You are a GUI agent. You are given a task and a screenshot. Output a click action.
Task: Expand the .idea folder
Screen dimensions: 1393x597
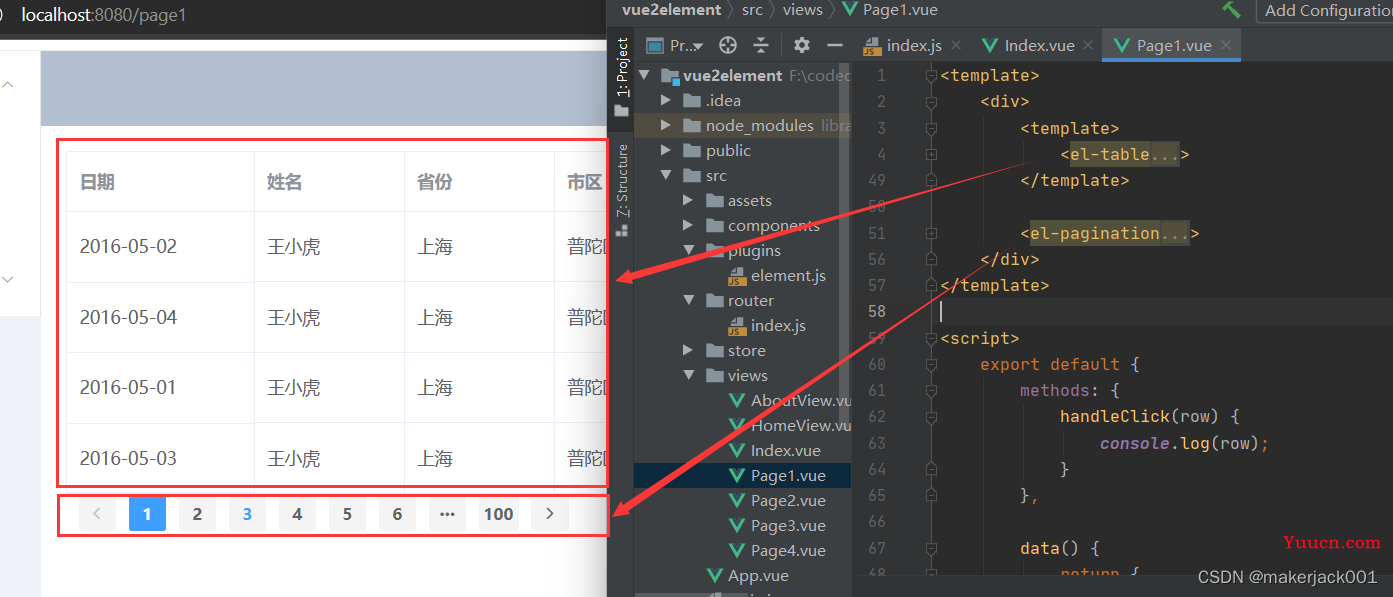[666, 100]
